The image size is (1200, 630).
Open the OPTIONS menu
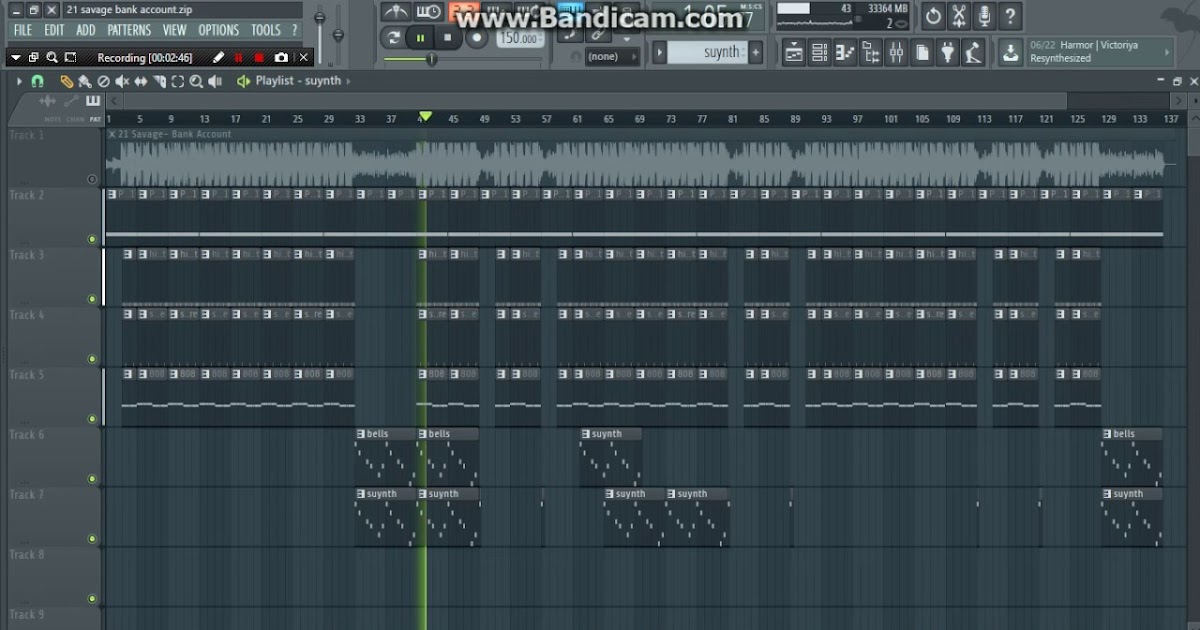coord(218,30)
